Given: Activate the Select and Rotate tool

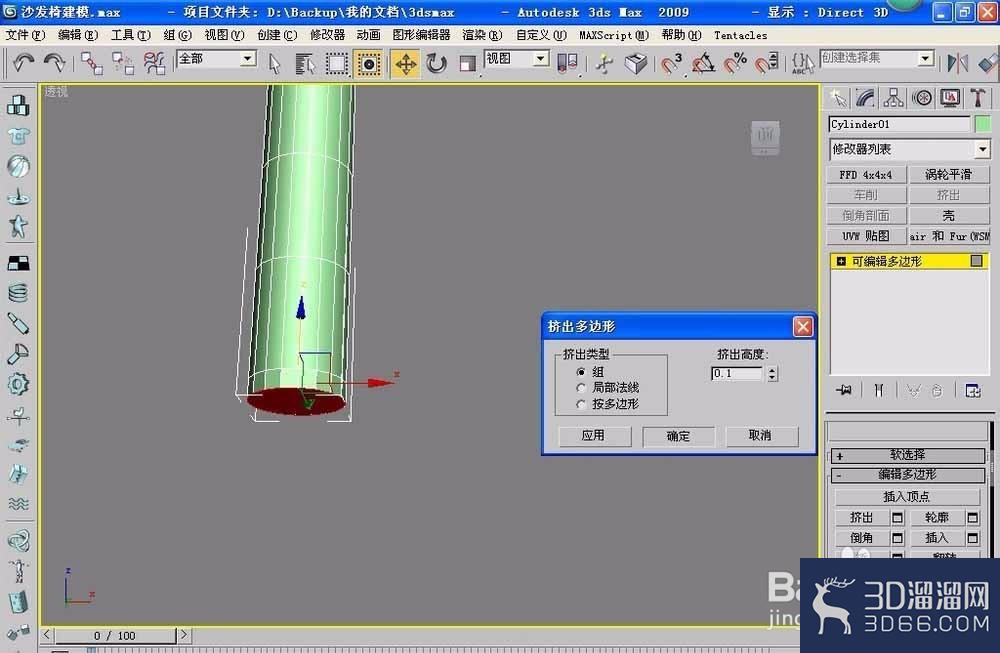Looking at the screenshot, I should click(437, 64).
